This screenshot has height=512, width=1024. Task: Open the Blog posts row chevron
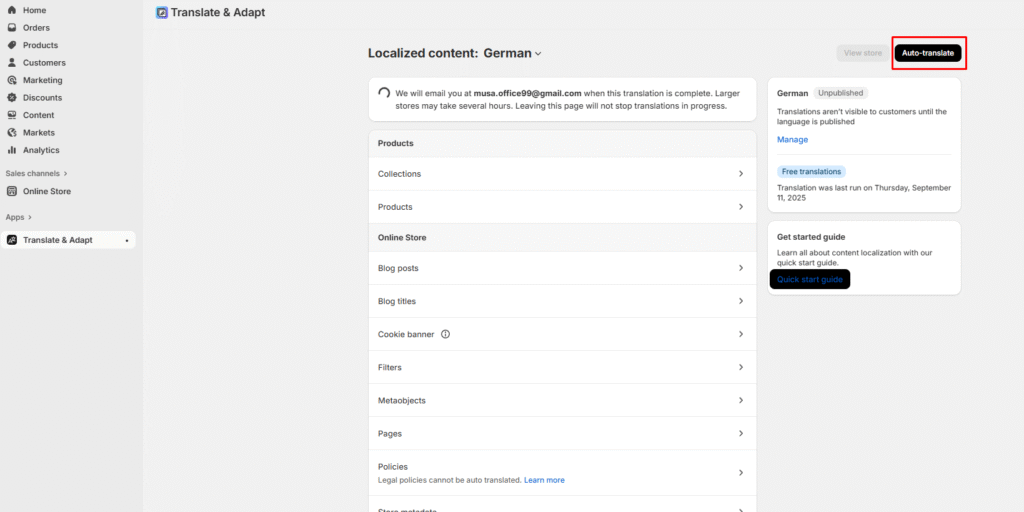tap(741, 268)
